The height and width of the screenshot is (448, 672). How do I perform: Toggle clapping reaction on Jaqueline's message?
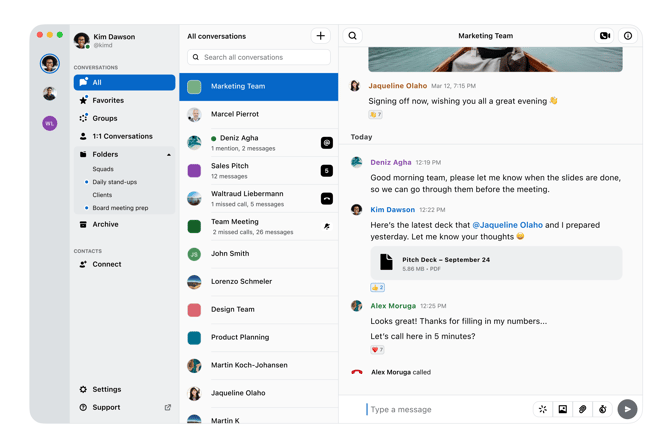375,114
